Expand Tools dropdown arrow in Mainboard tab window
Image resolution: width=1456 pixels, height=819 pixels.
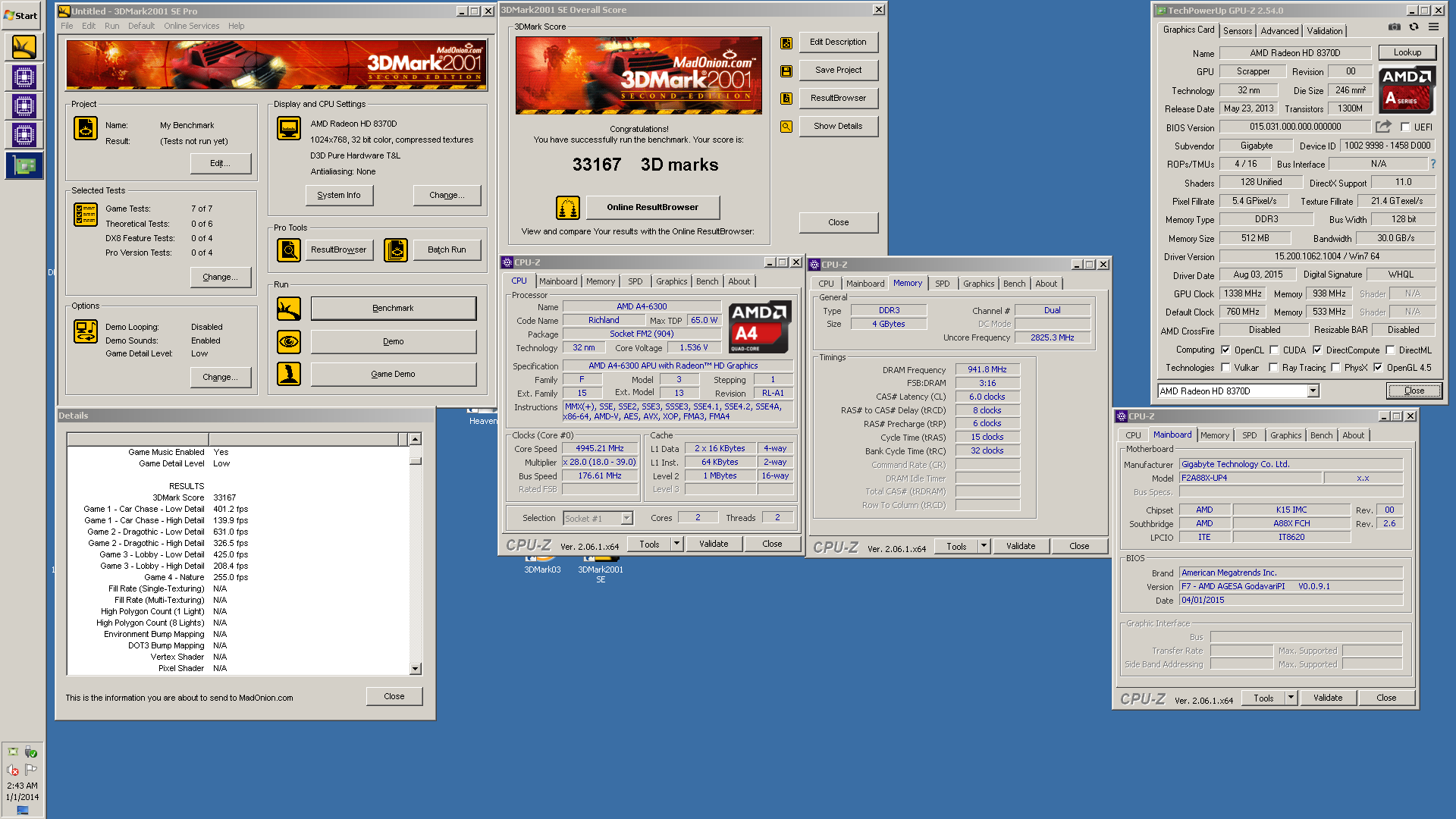pyautogui.click(x=1291, y=698)
